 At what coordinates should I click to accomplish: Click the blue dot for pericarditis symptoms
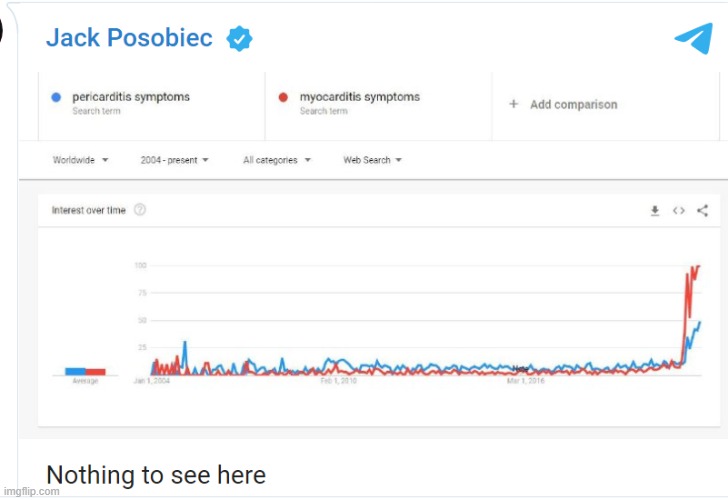point(56,98)
